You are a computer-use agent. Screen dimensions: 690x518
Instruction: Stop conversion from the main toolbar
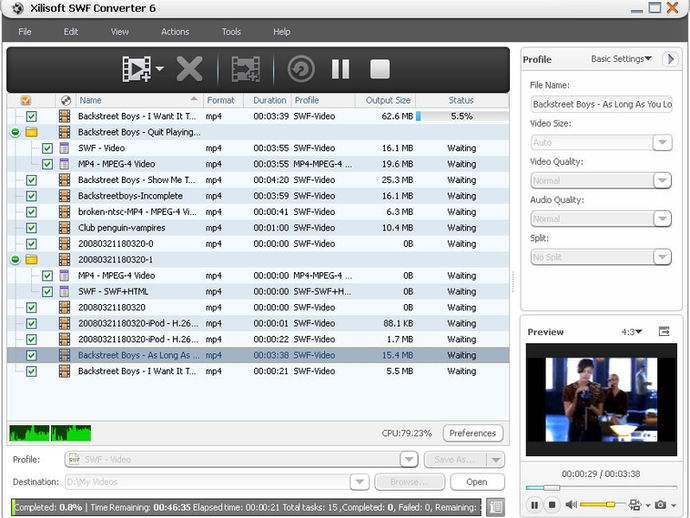(x=380, y=69)
